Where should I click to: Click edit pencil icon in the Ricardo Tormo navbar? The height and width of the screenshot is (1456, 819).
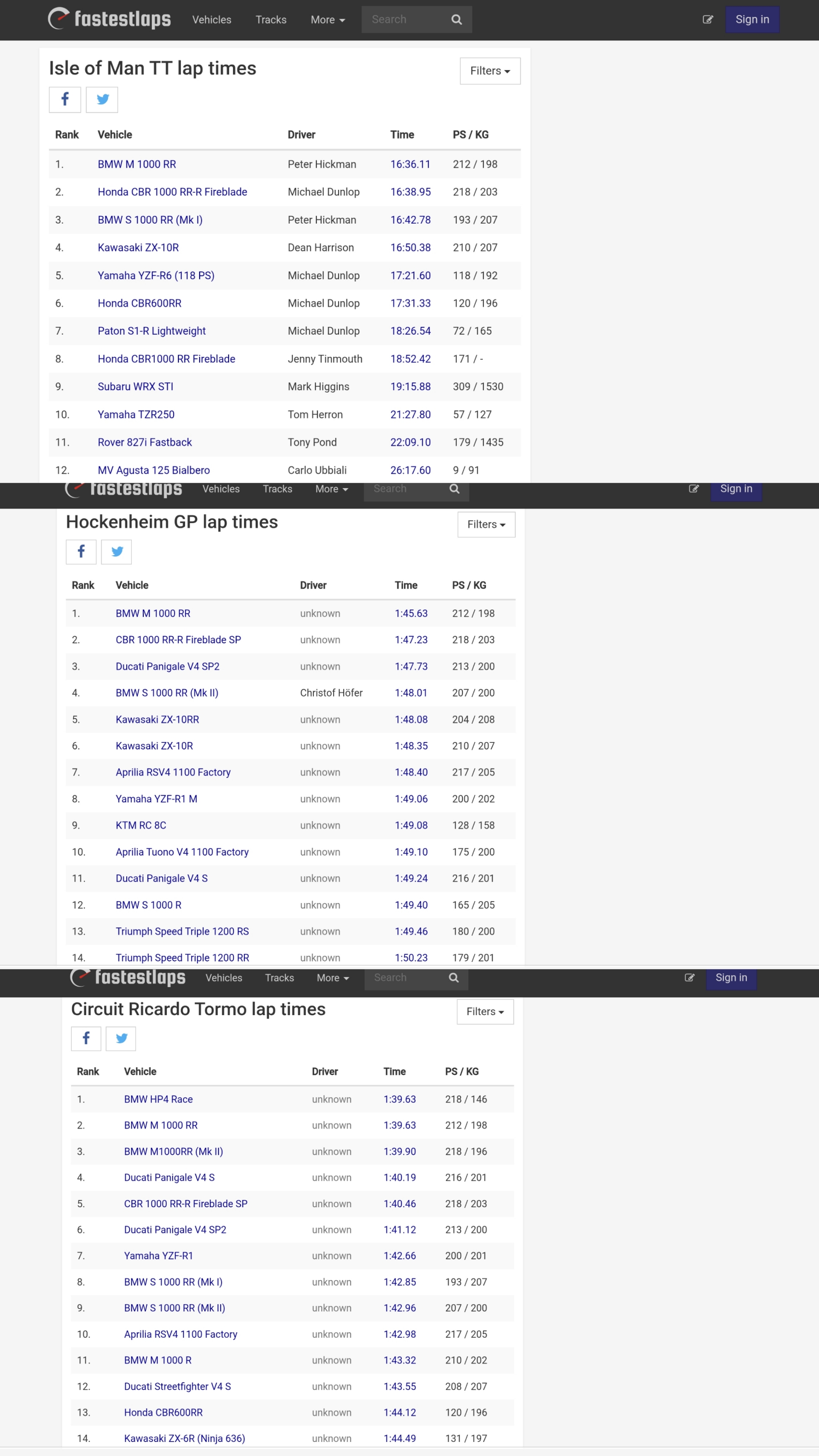click(690, 977)
